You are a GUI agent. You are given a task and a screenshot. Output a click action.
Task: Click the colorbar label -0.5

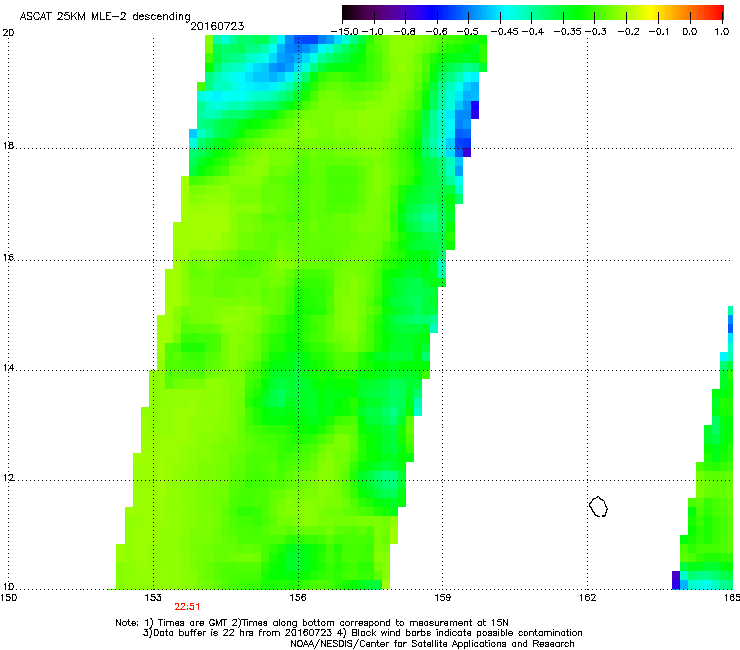pos(468,32)
